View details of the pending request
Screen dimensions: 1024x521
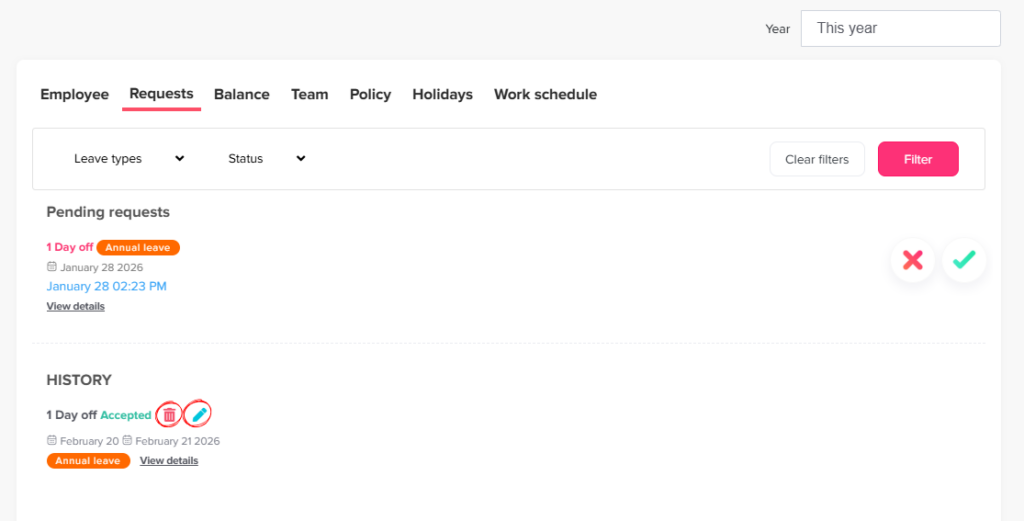[x=75, y=306]
